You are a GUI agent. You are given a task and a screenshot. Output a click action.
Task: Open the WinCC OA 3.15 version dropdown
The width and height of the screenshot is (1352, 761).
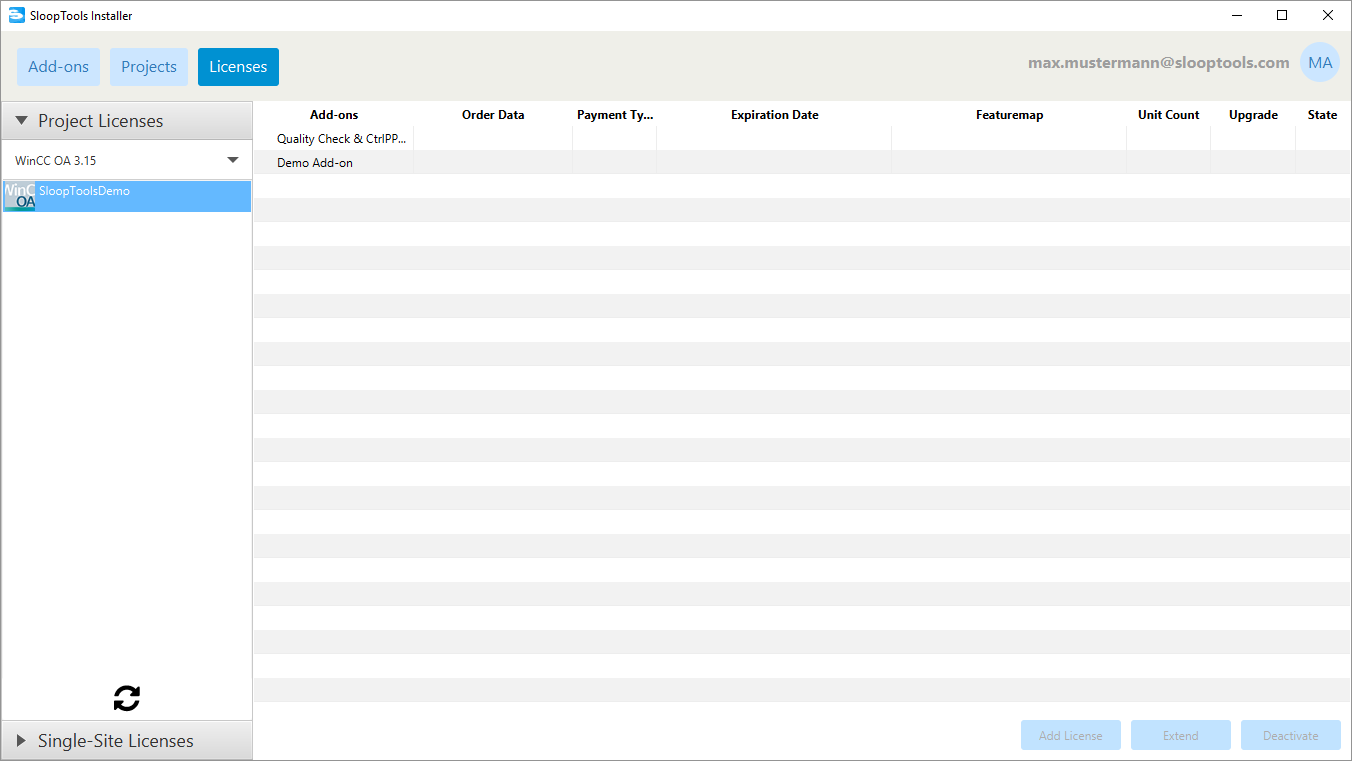(x=127, y=160)
